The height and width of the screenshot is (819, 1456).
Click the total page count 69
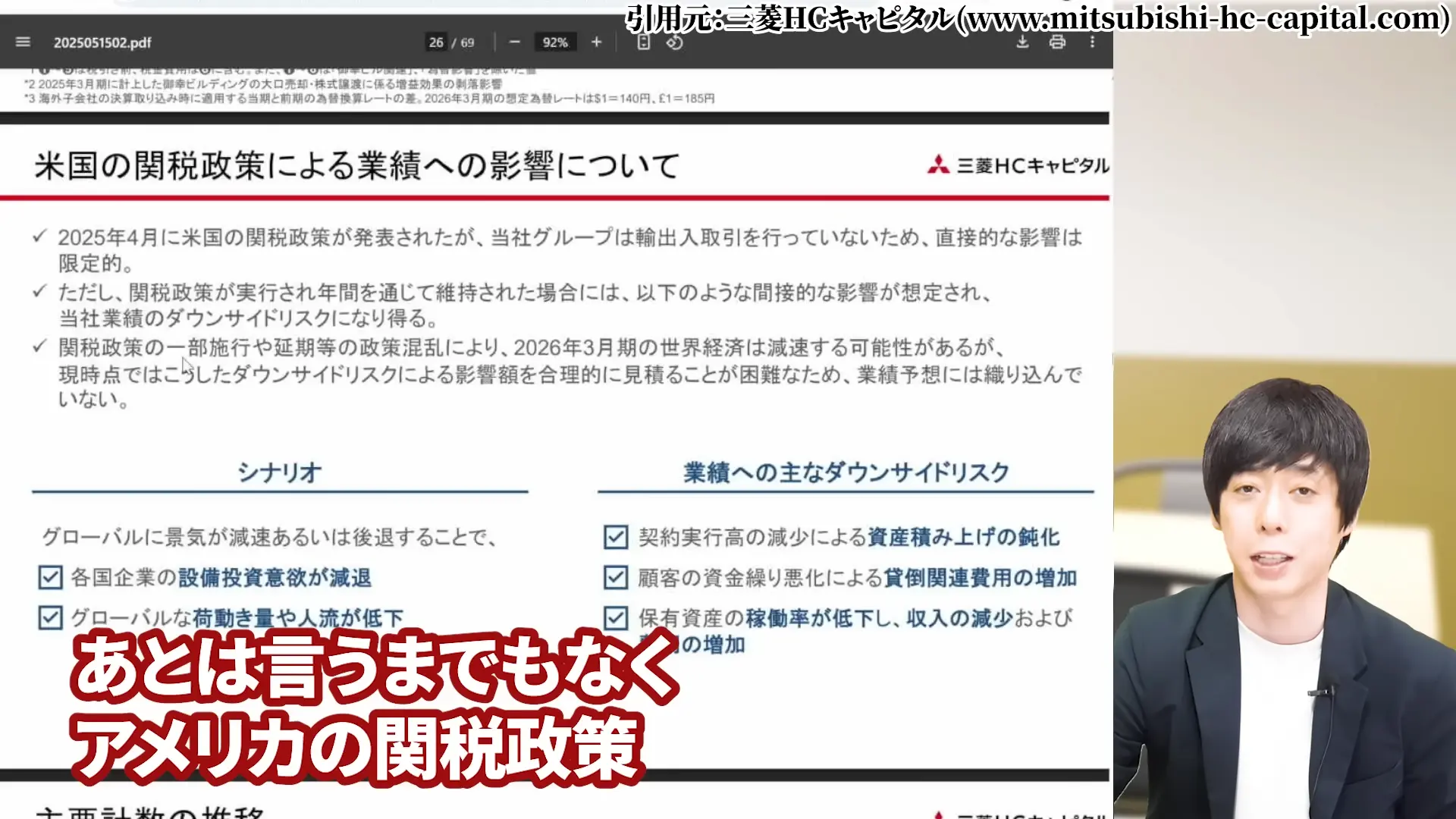click(467, 42)
